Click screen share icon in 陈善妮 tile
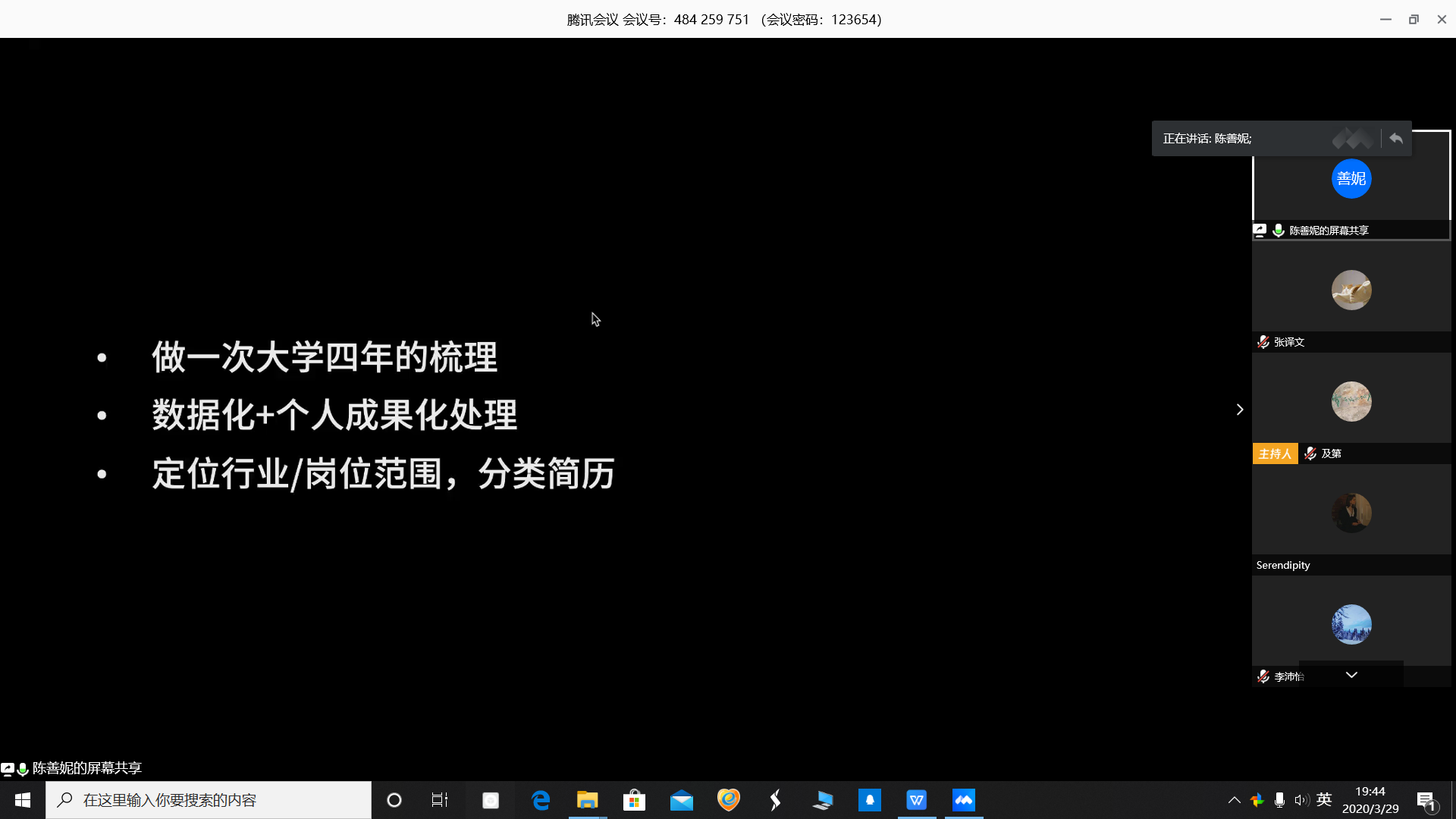 1260,230
